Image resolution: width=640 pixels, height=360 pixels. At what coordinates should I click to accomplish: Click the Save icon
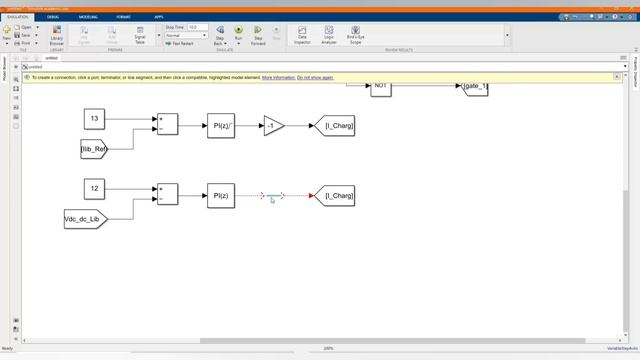pyautogui.click(x=17, y=36)
